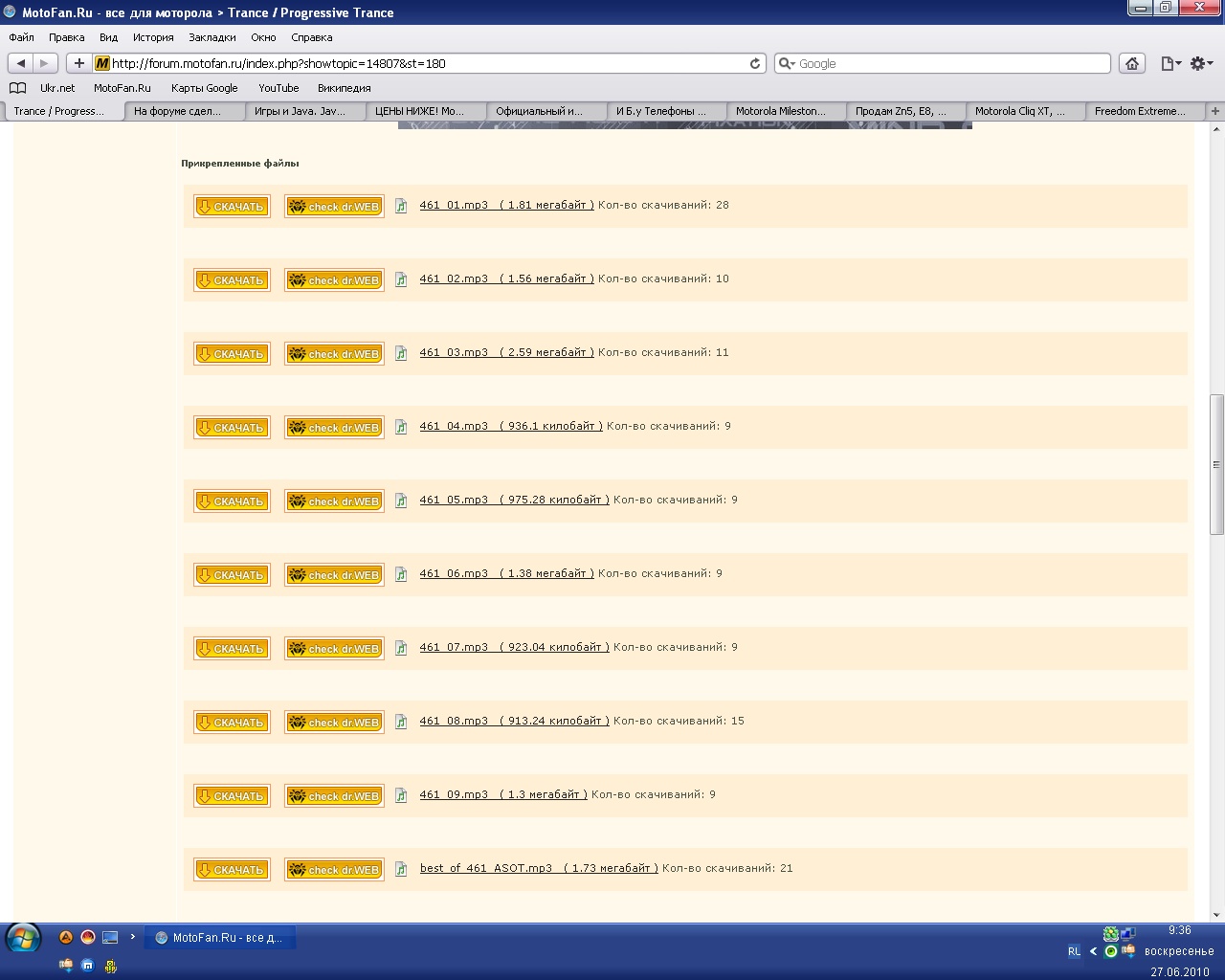Switch to the Игры и Java tab
1225x980 pixels.
coord(306,111)
